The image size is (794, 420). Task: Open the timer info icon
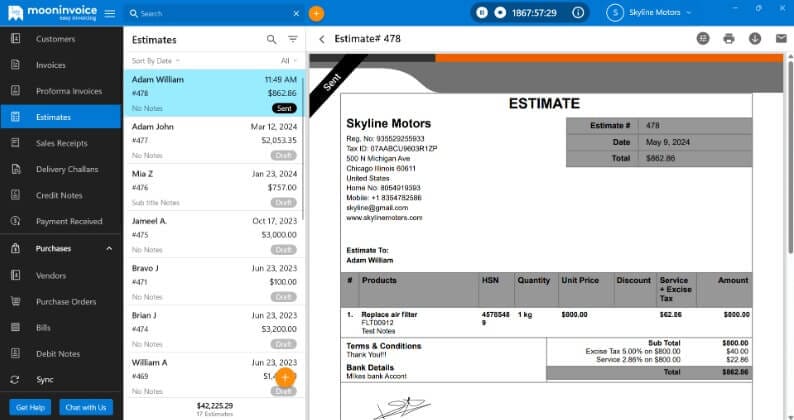[578, 13]
